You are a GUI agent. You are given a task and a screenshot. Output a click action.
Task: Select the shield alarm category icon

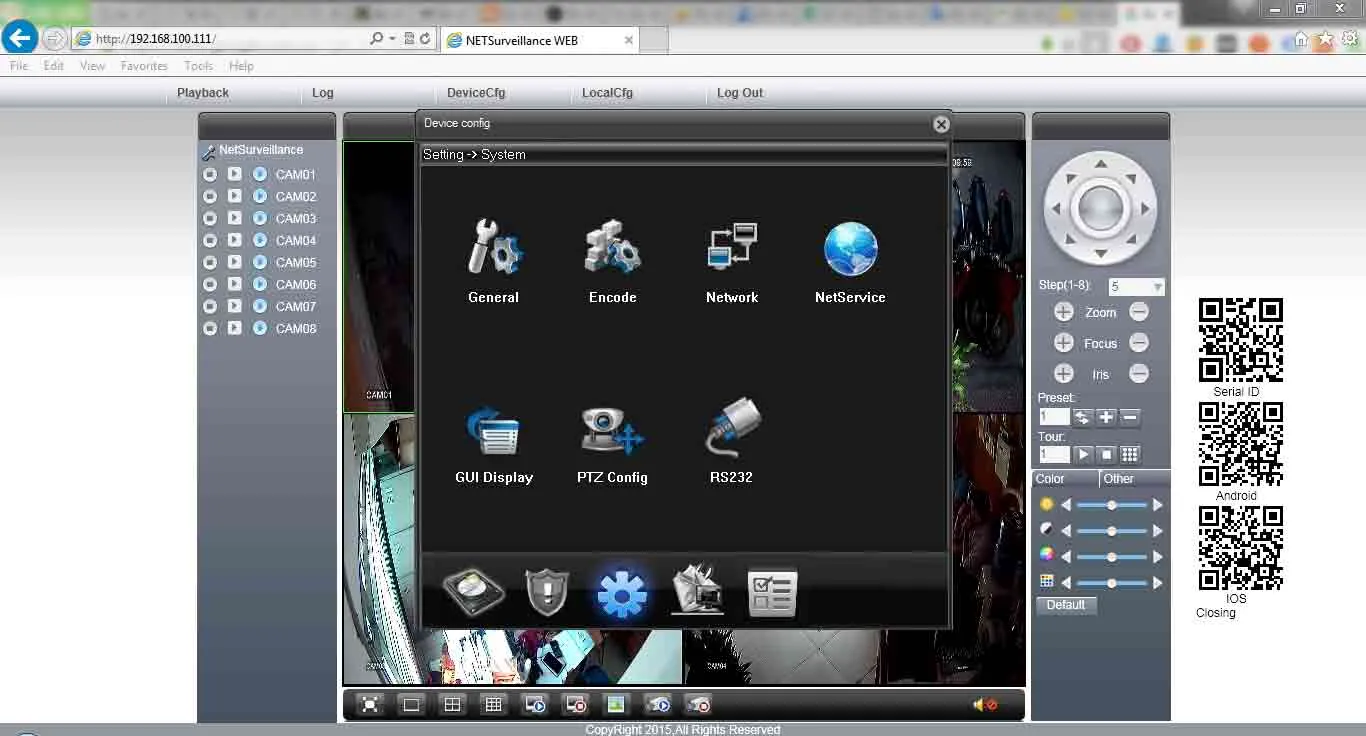click(x=545, y=591)
